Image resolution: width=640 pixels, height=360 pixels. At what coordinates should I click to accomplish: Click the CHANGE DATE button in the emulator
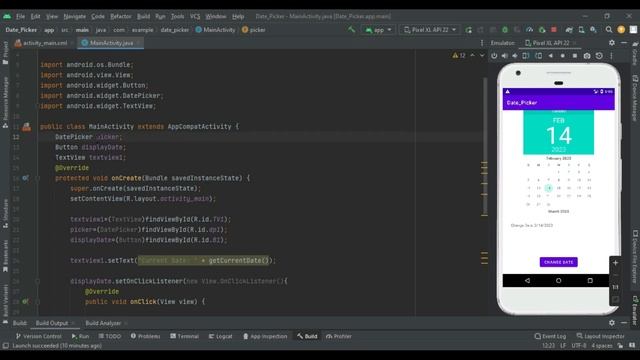(x=558, y=262)
